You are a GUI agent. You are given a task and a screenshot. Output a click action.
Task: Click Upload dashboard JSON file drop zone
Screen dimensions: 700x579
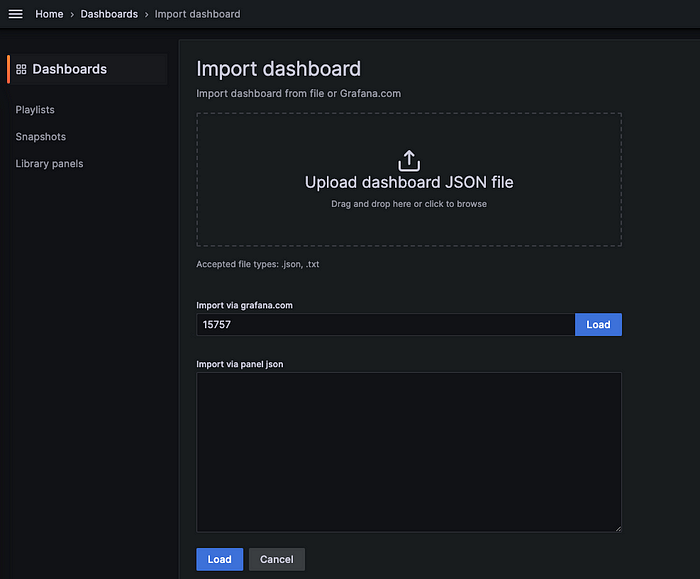coord(409,179)
